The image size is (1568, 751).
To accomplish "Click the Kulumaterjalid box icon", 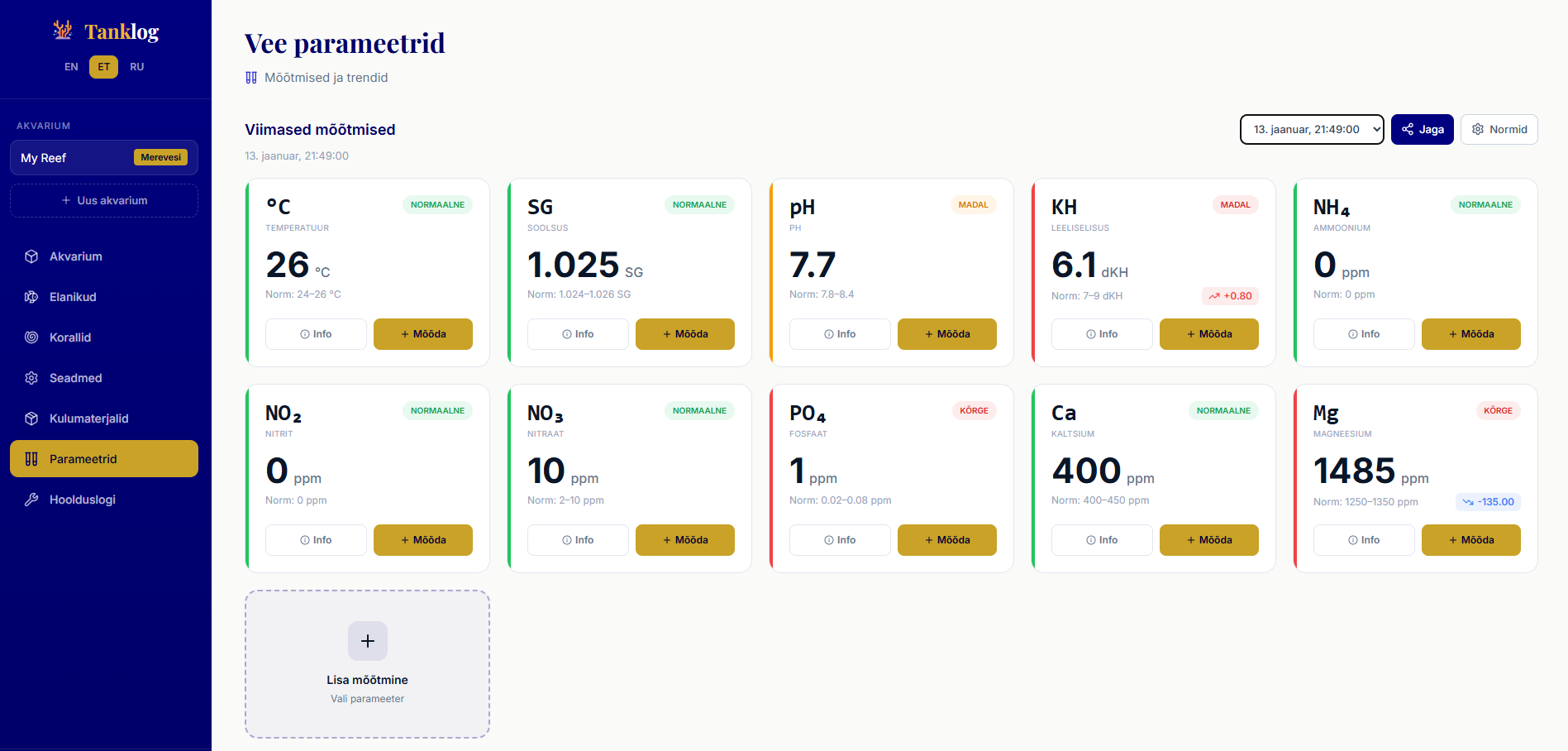I will (31, 419).
